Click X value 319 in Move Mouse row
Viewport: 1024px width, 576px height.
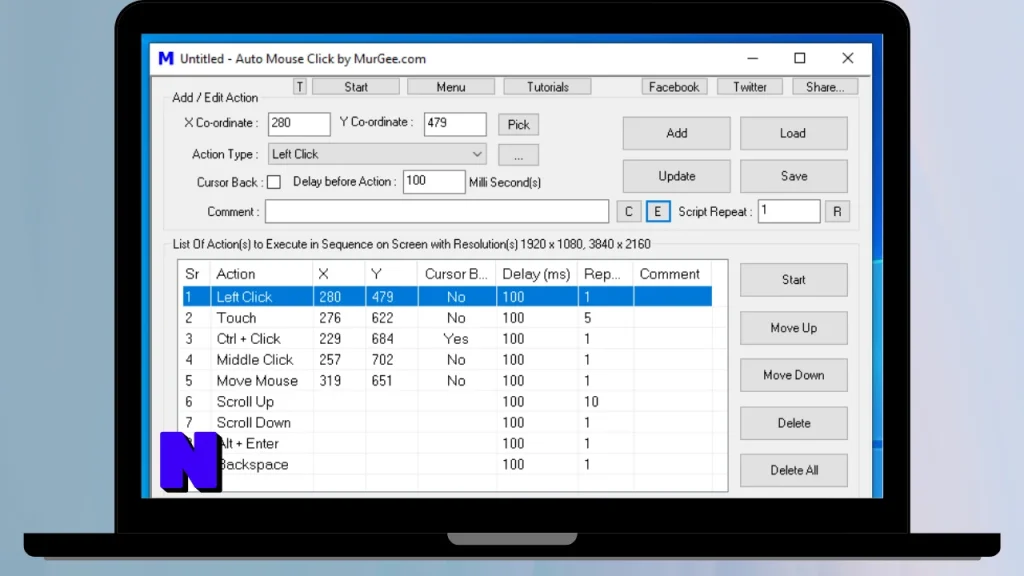pyautogui.click(x=330, y=381)
